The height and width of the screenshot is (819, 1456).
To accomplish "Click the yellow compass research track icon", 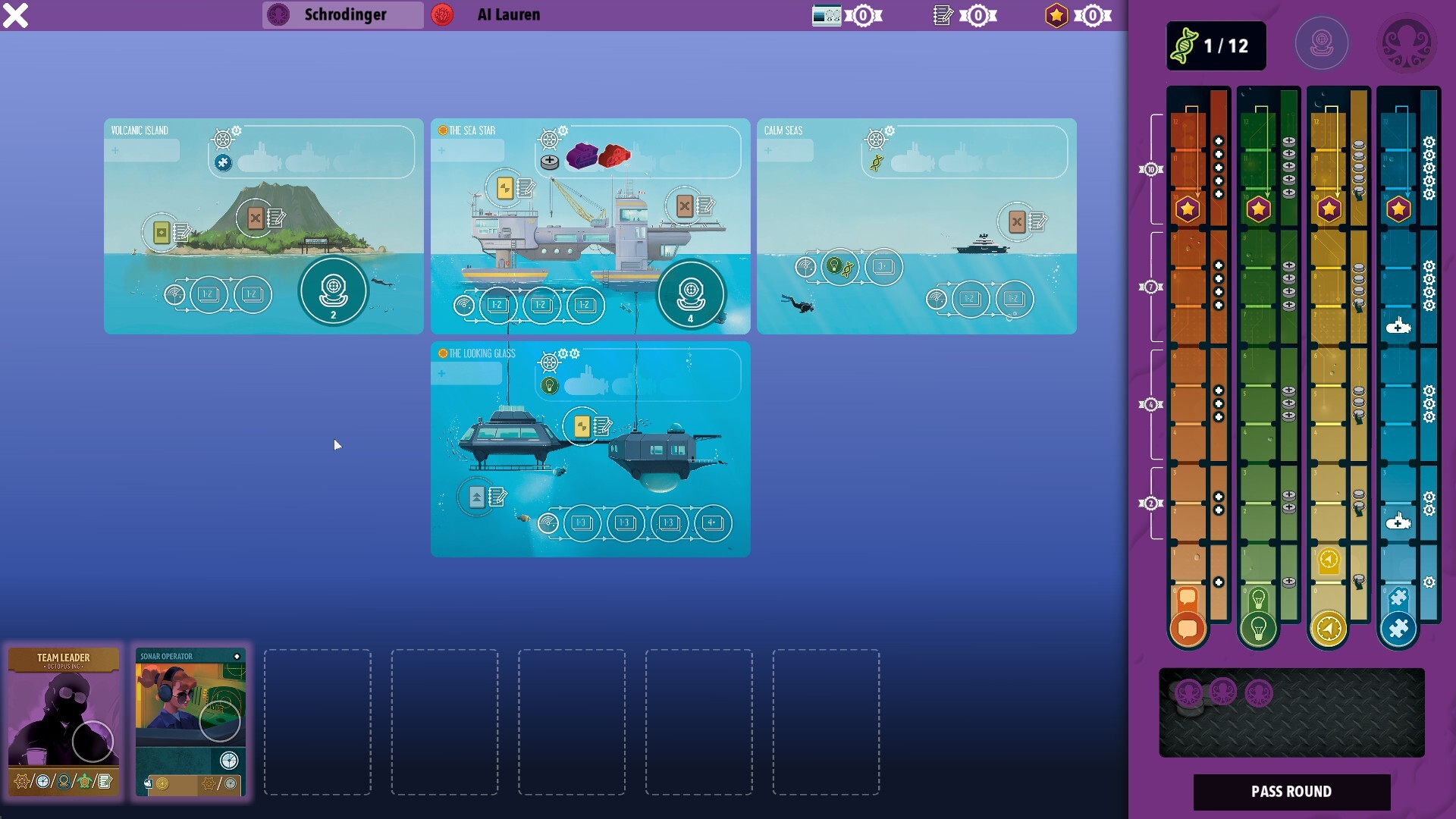I will point(1329,629).
